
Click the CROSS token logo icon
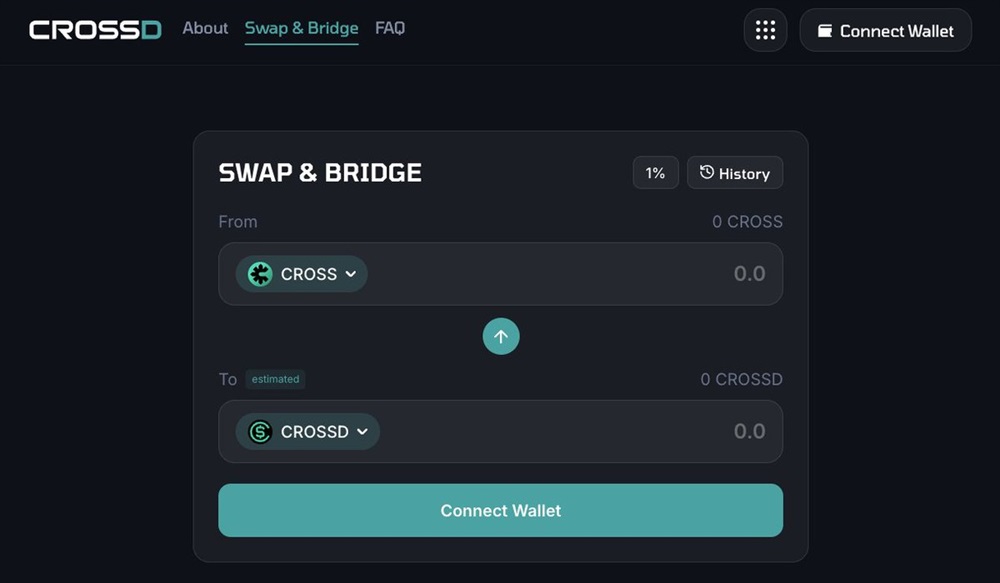[260, 274]
